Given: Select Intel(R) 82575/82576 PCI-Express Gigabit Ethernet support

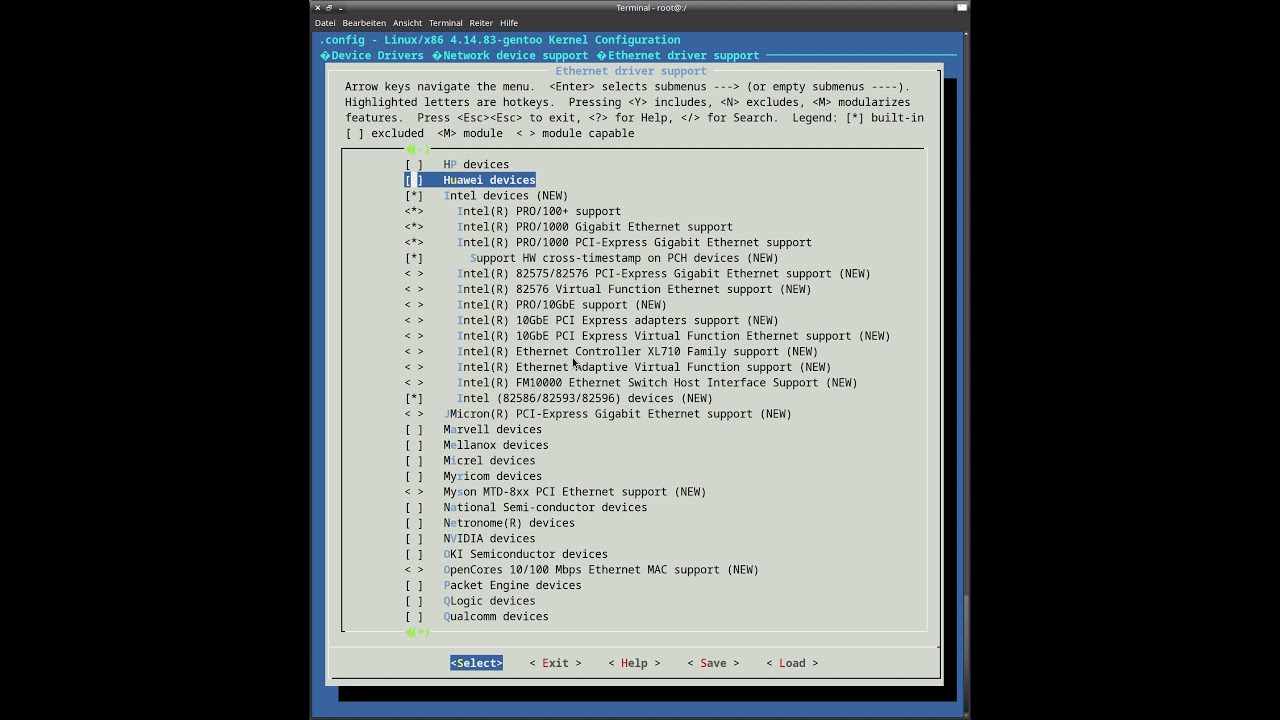Looking at the screenshot, I should (664, 274).
